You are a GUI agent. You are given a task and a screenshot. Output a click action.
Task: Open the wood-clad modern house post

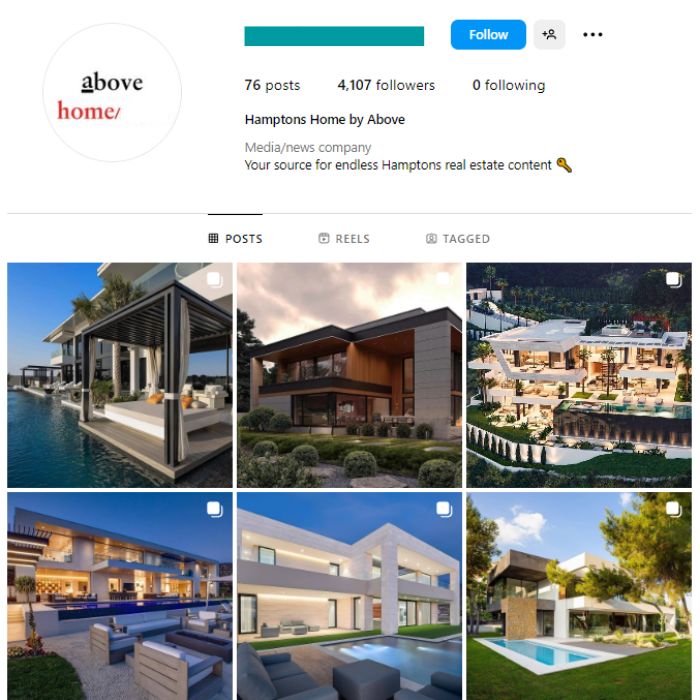349,375
